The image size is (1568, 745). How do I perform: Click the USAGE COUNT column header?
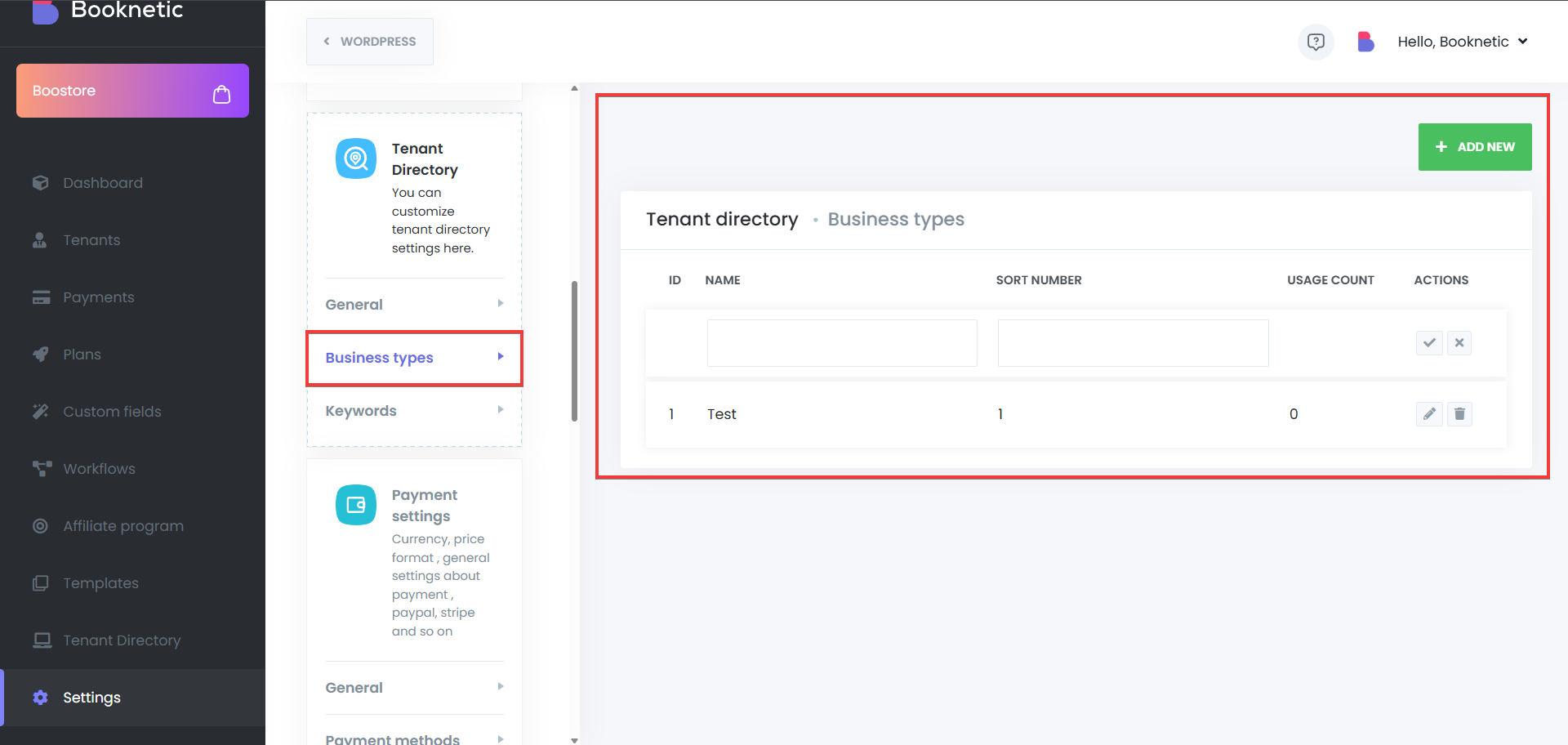coord(1330,280)
